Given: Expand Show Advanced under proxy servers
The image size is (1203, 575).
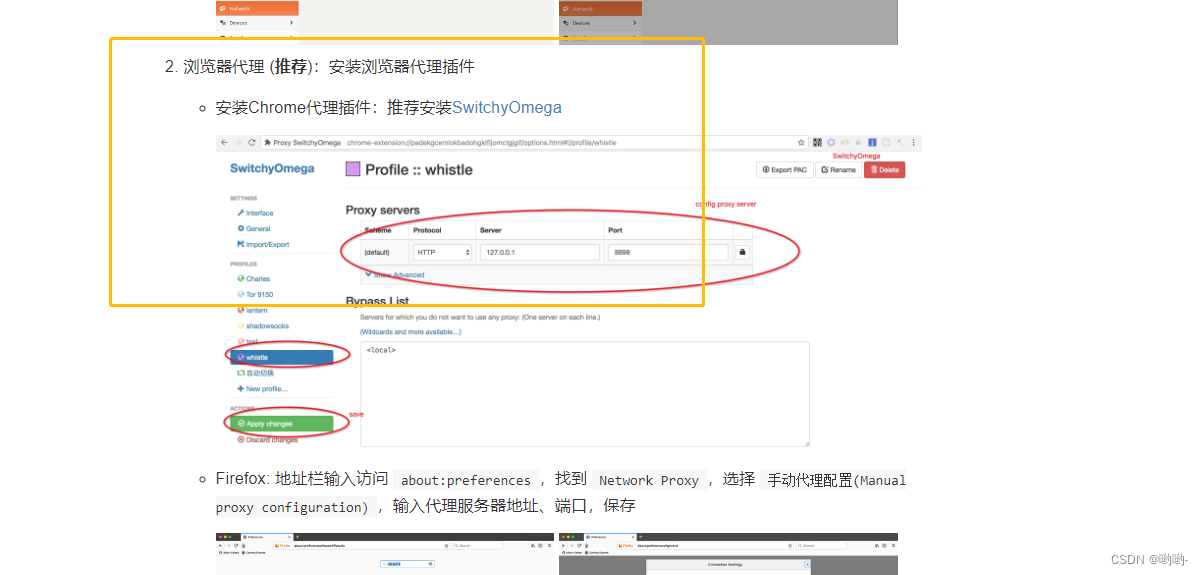Looking at the screenshot, I should click(x=394, y=274).
